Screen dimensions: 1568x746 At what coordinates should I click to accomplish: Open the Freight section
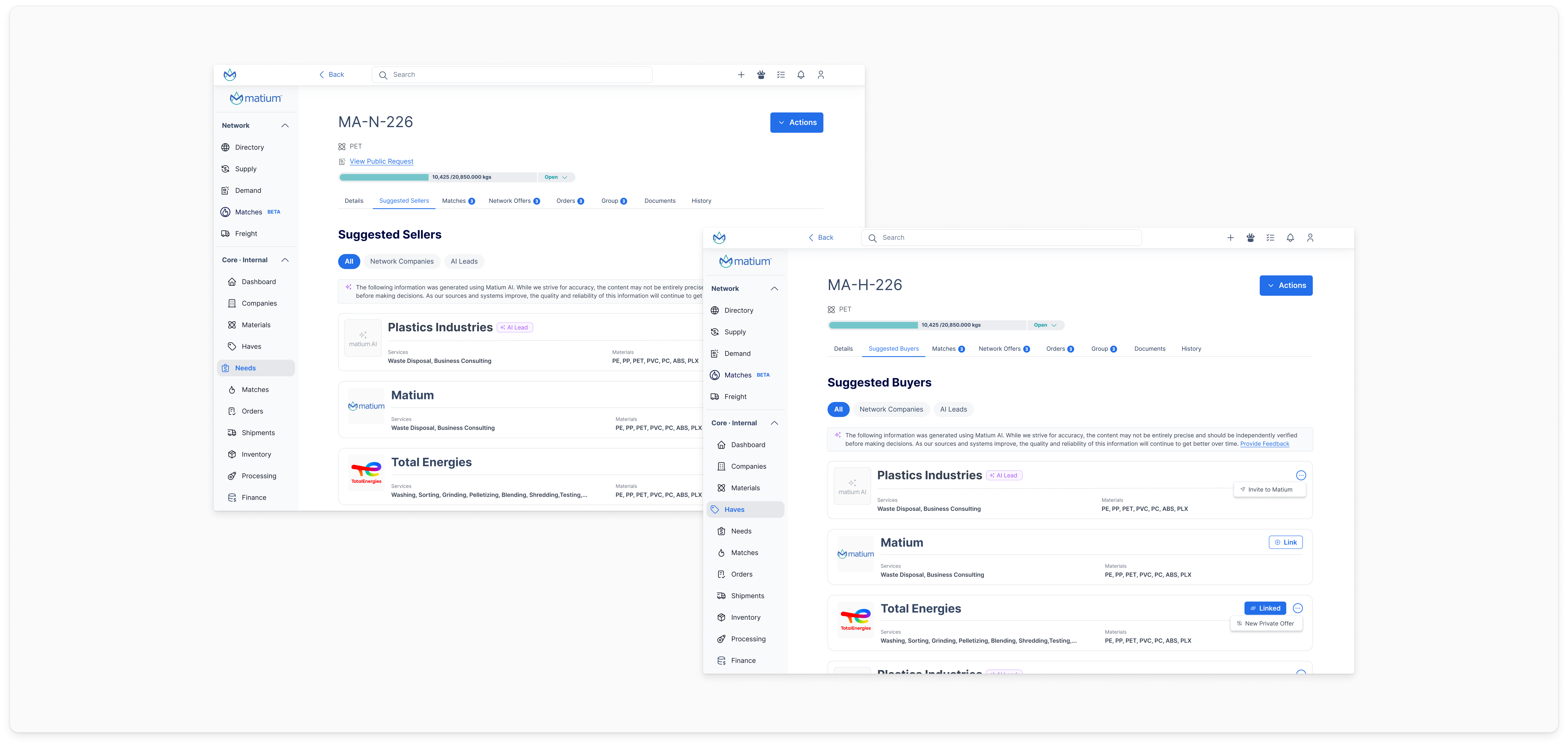[x=735, y=396]
